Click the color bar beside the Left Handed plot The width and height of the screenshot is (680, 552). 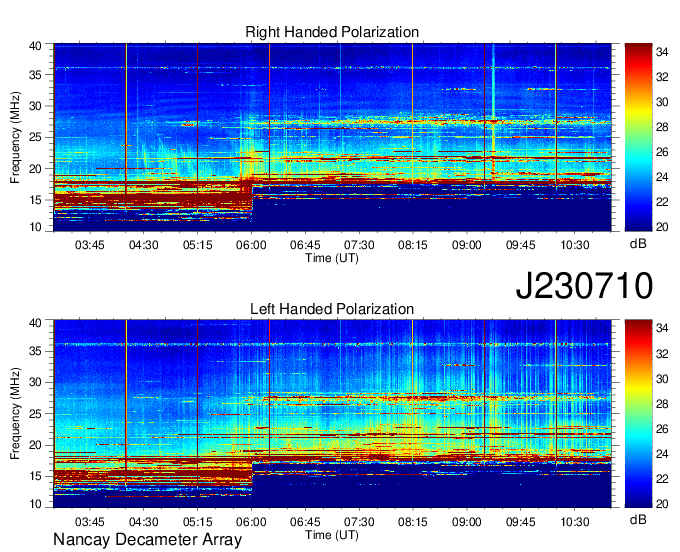(x=638, y=414)
